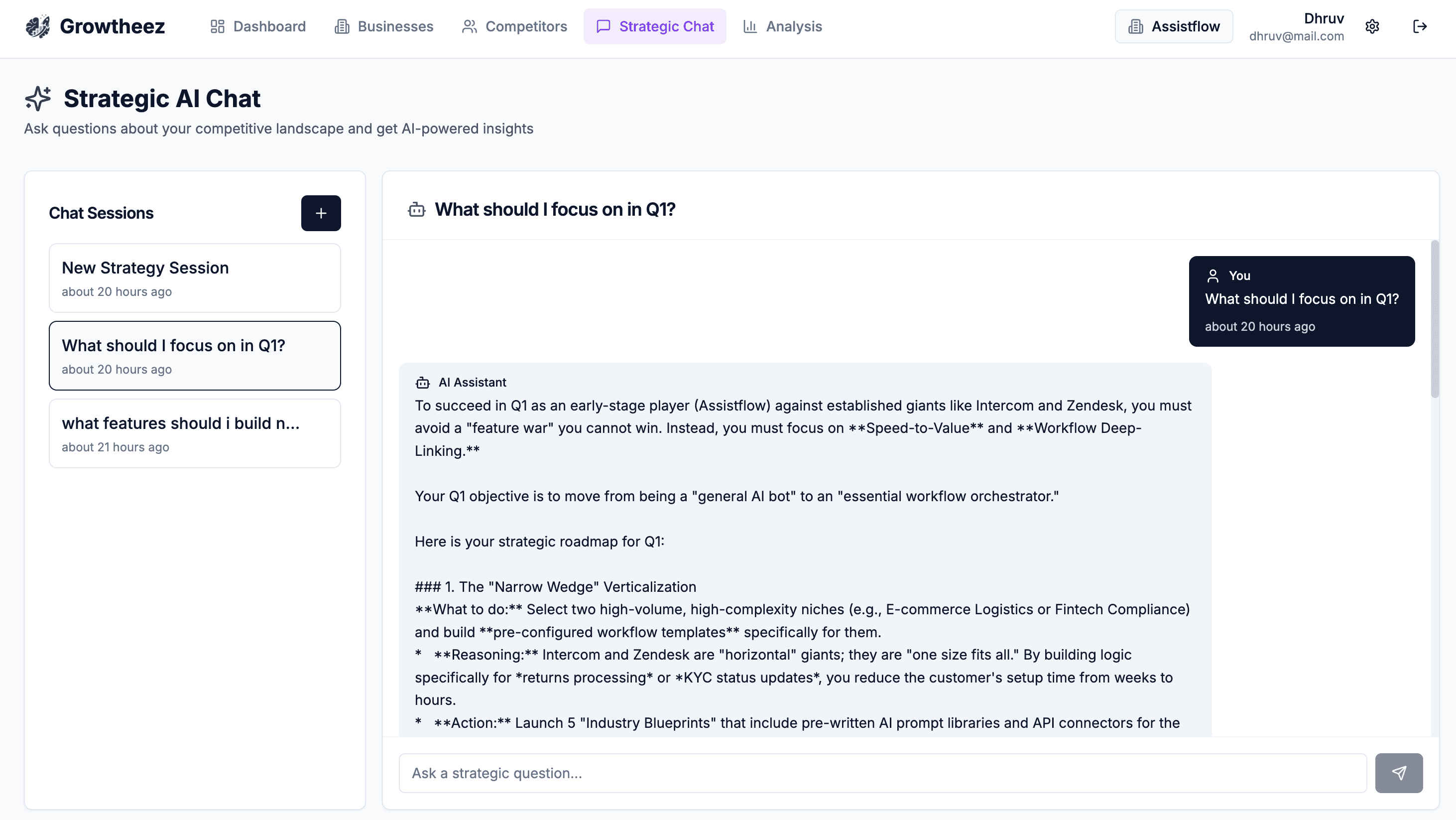The height and width of the screenshot is (820, 1456).
Task: Open settings with the gear icon
Action: tap(1373, 26)
